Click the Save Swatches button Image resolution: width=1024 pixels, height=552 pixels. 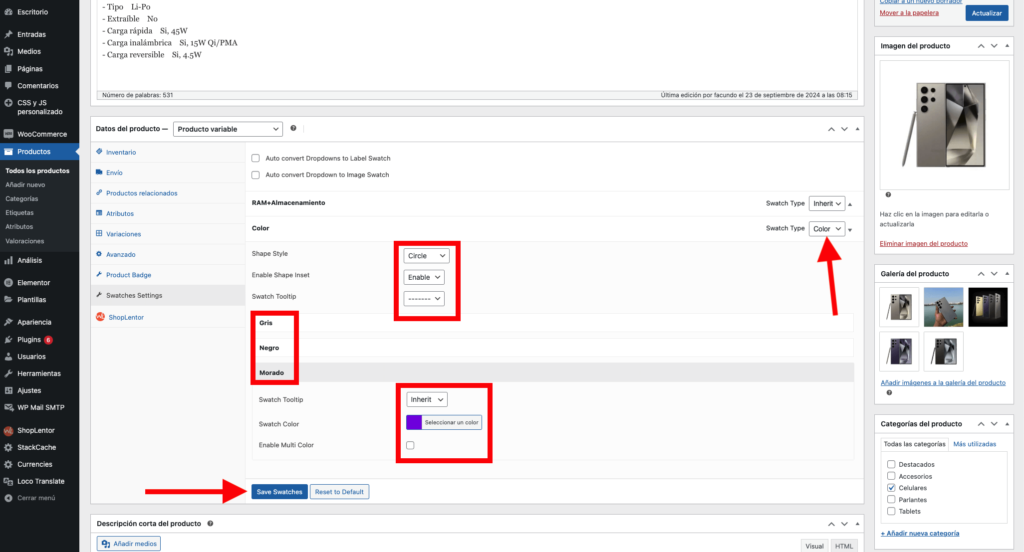[279, 492]
